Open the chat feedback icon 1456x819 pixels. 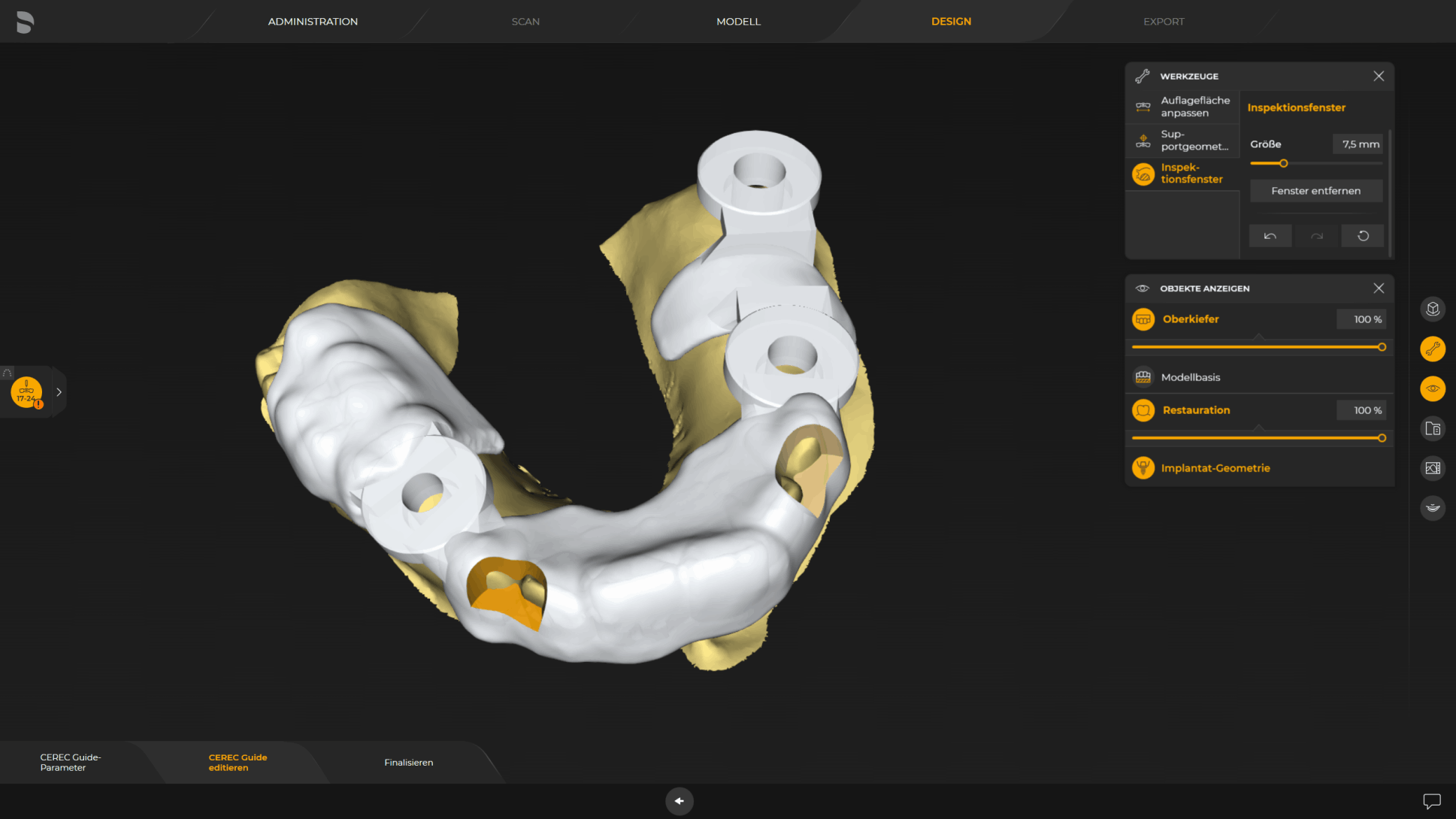pyautogui.click(x=1431, y=801)
